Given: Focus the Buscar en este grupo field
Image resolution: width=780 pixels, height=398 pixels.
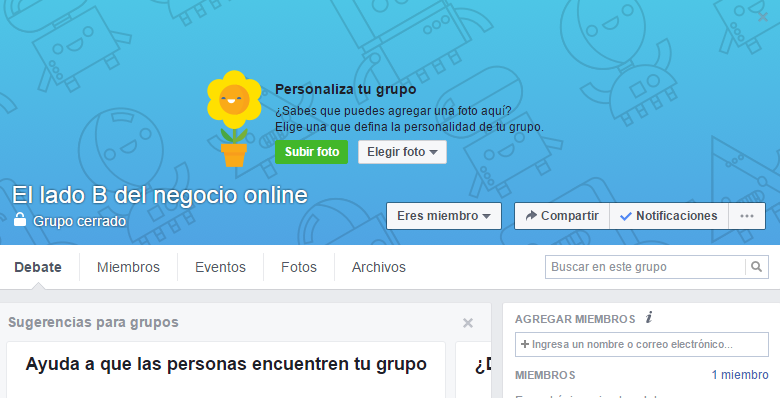Looking at the screenshot, I should point(646,267).
